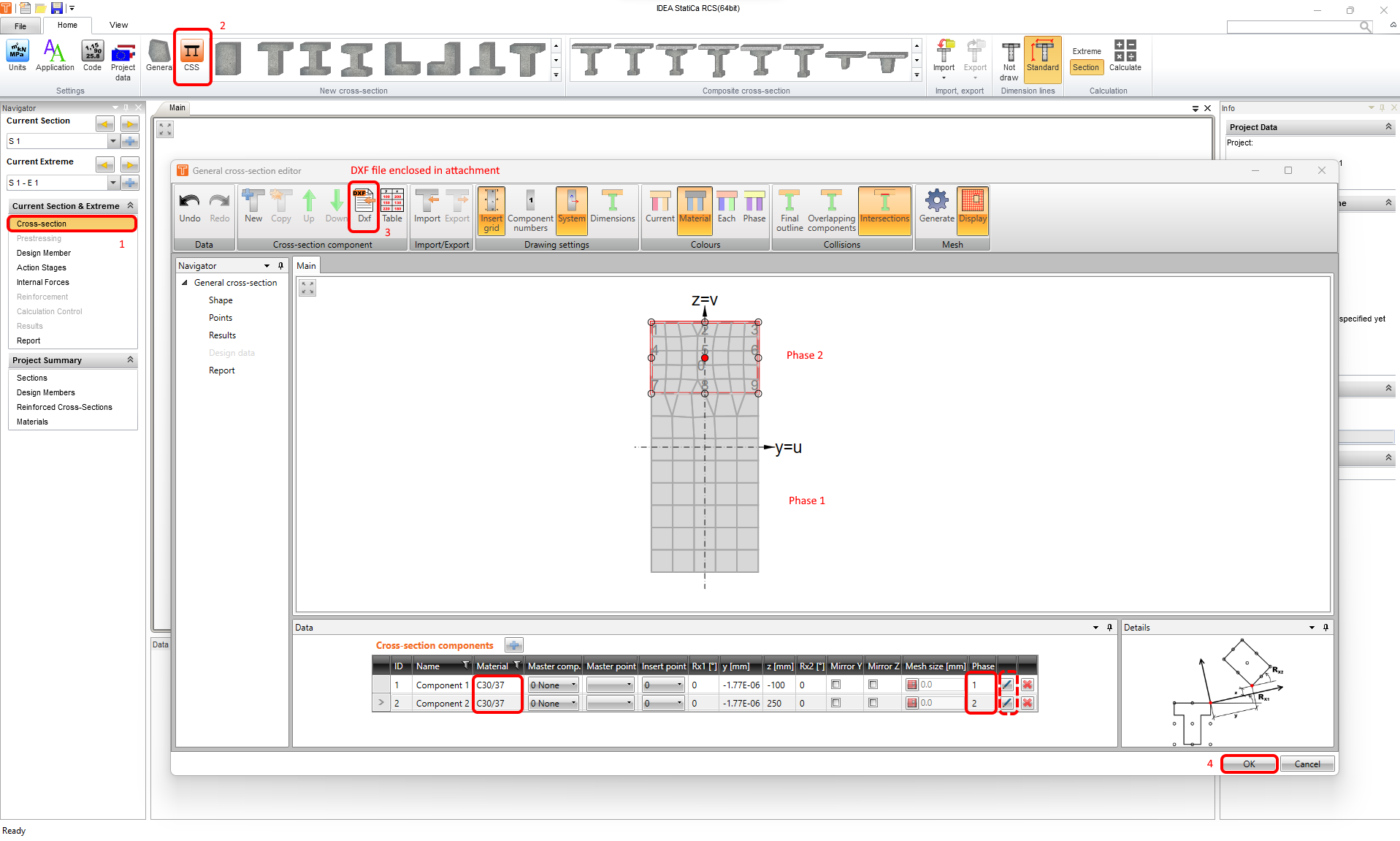This screenshot has height=841, width=1400.
Task: Show Dimensions in the drawing
Action: pyautogui.click(x=613, y=208)
